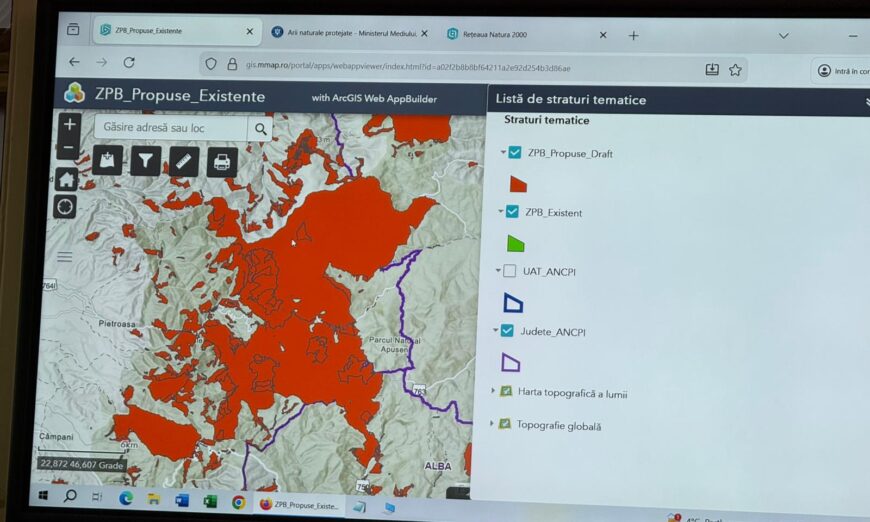Uncheck the ZPB_Propuse_Draft layer checkbox
870x522 pixels.
[515, 153]
